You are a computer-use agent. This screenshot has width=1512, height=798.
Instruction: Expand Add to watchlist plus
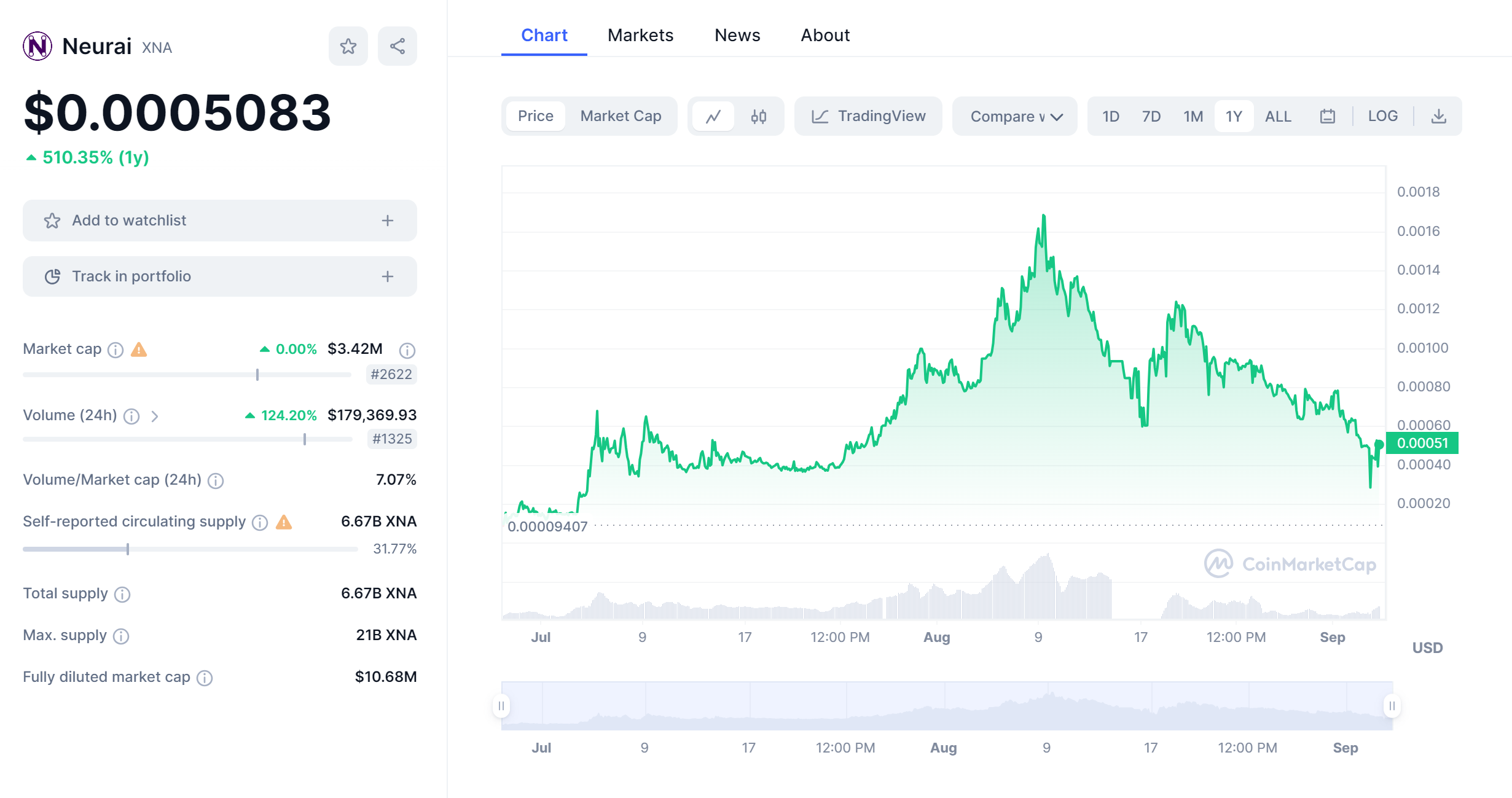tap(387, 221)
